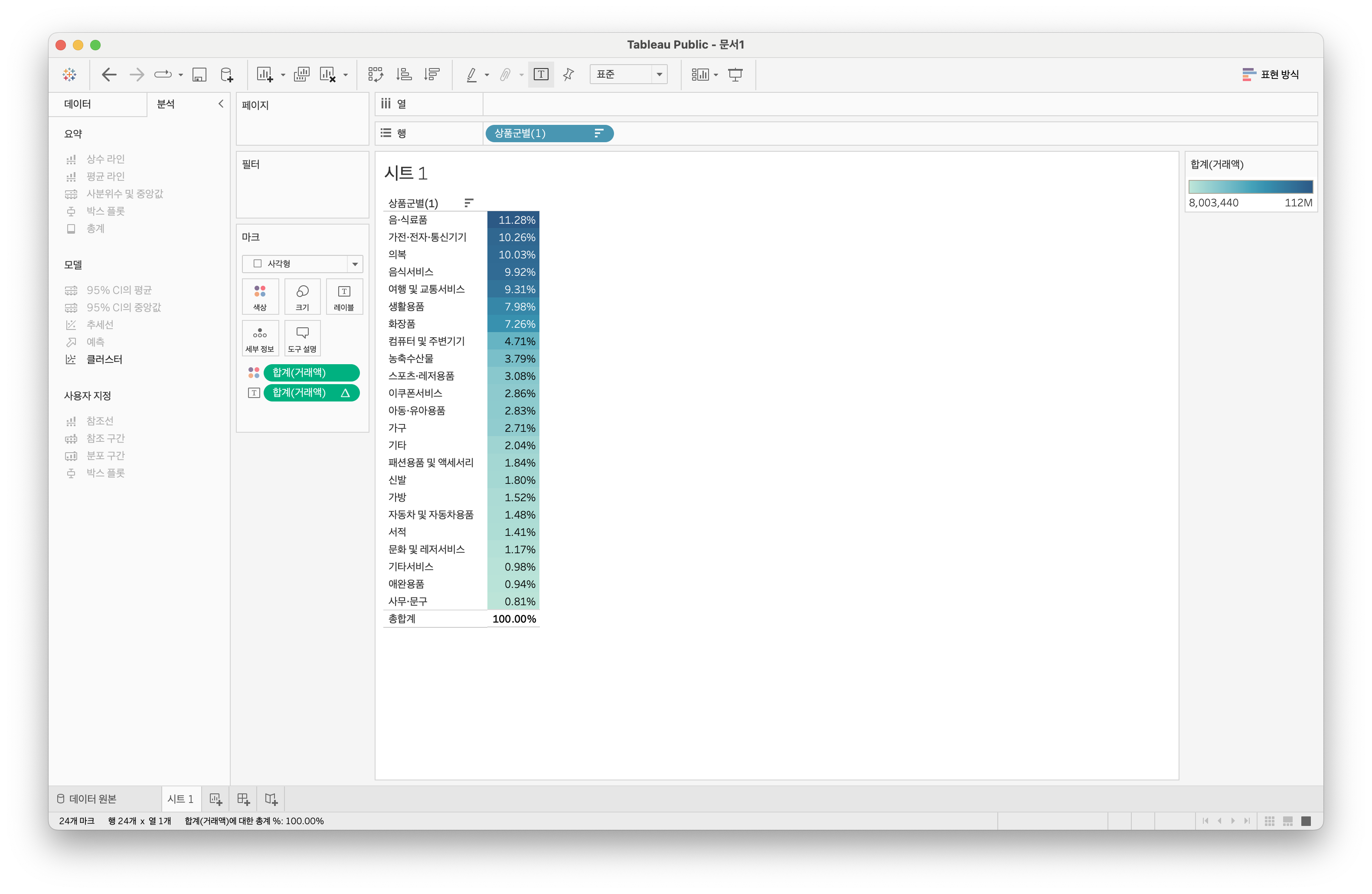Click the sort icon in the 상품군별(1) header

[x=469, y=203]
